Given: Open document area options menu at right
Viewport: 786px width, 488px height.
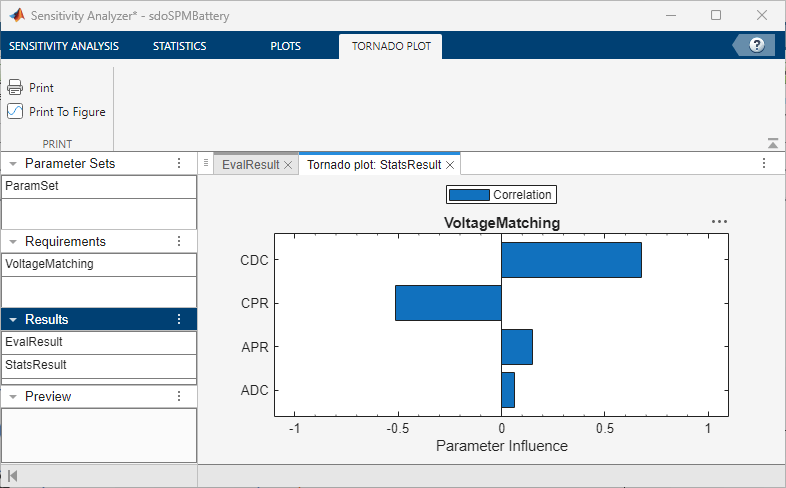Looking at the screenshot, I should 764,164.
